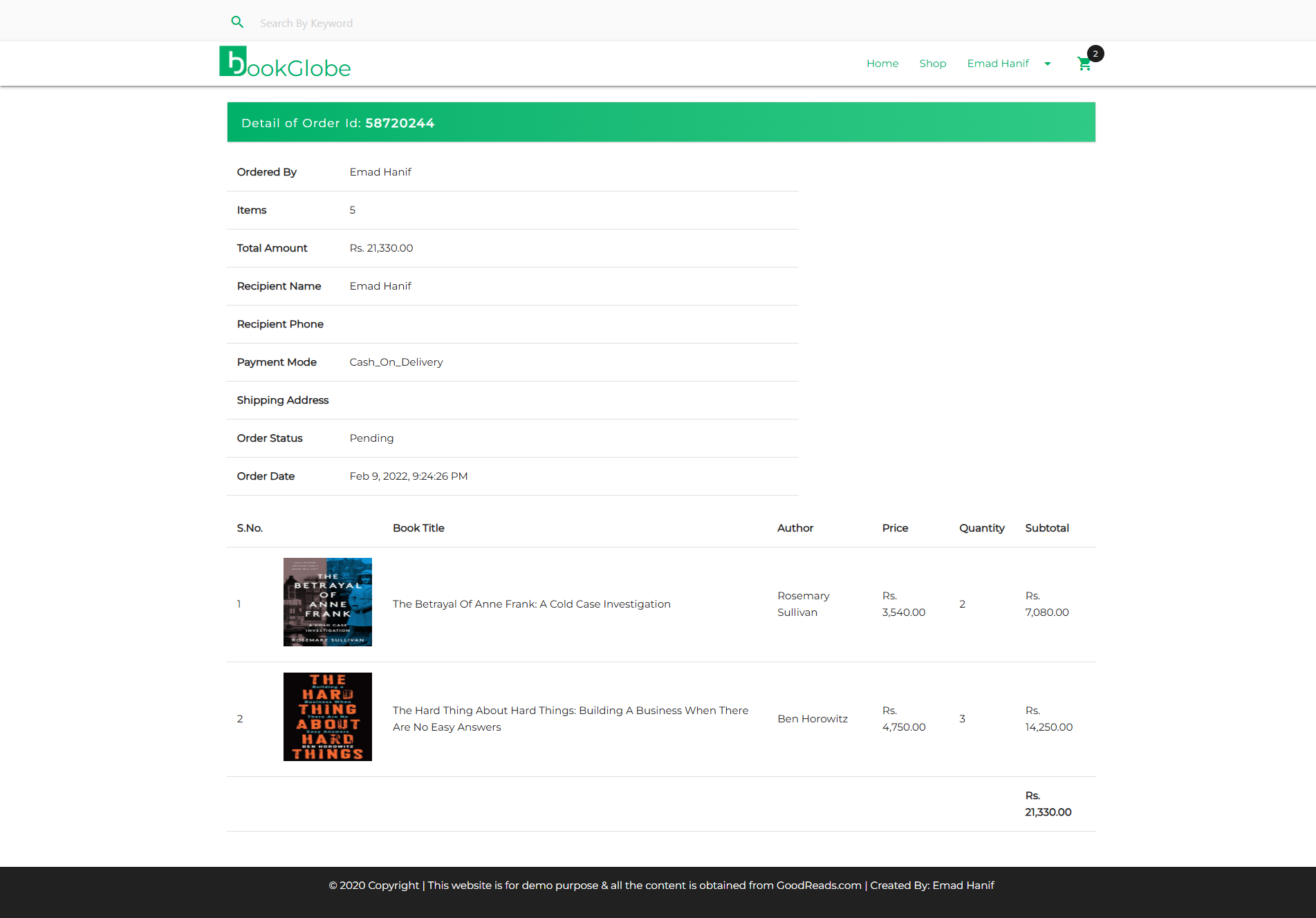The width and height of the screenshot is (1316, 918).
Task: Open the Shop page from the navbar
Action: point(932,64)
